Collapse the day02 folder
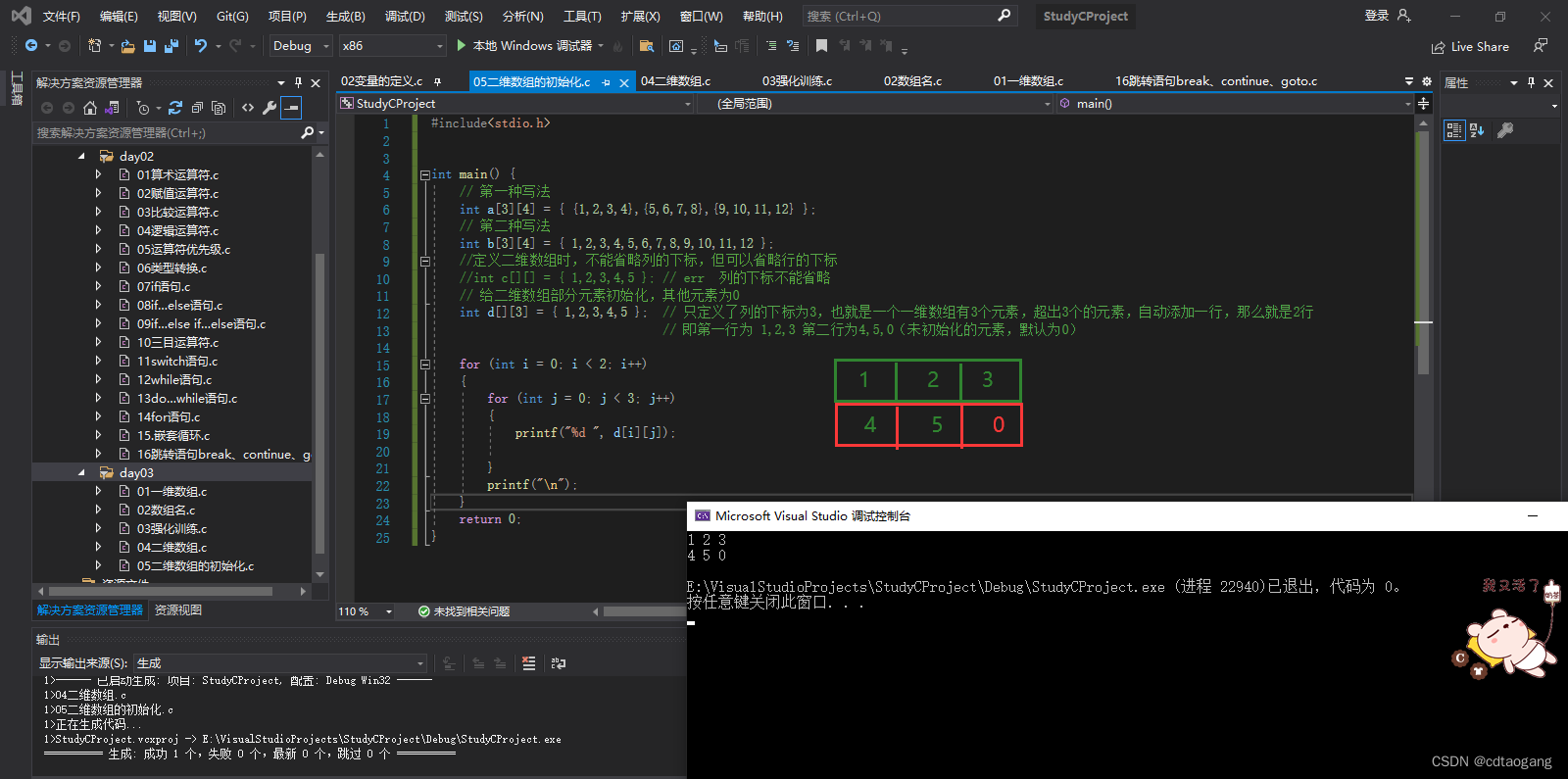The height and width of the screenshot is (779, 1568). click(x=81, y=157)
